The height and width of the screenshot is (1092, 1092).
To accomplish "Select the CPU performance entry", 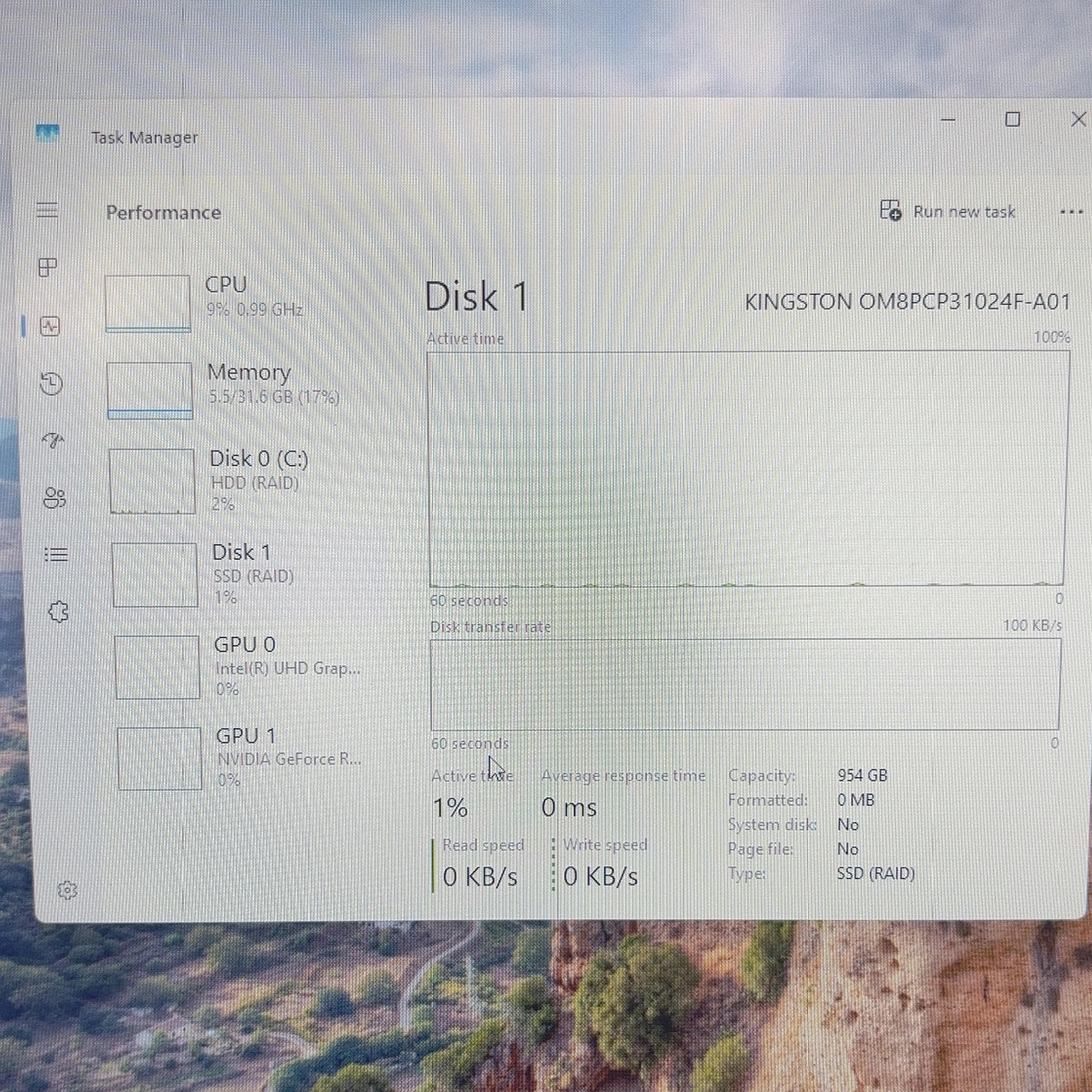I will click(242, 303).
